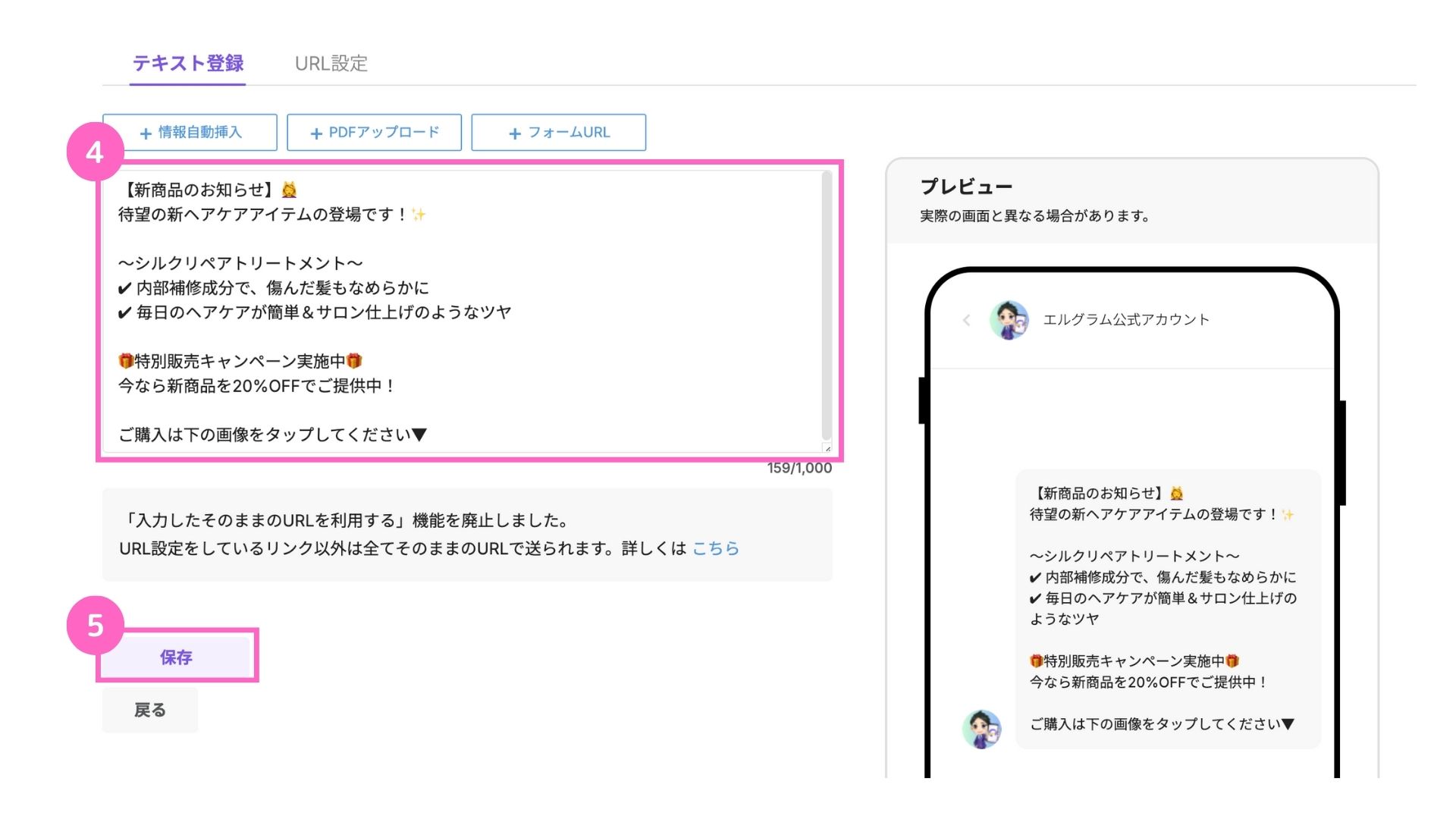Viewport: 1456px width, 819px height.
Task: Click the sender avatar beside the message bubble
Action: [x=982, y=730]
